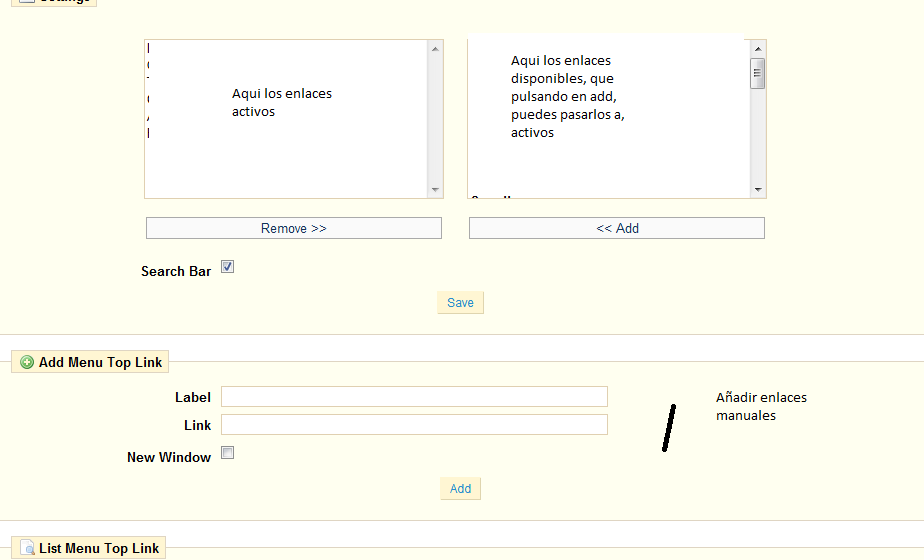Click the page icon beside List Menu Top Link

coord(27,548)
